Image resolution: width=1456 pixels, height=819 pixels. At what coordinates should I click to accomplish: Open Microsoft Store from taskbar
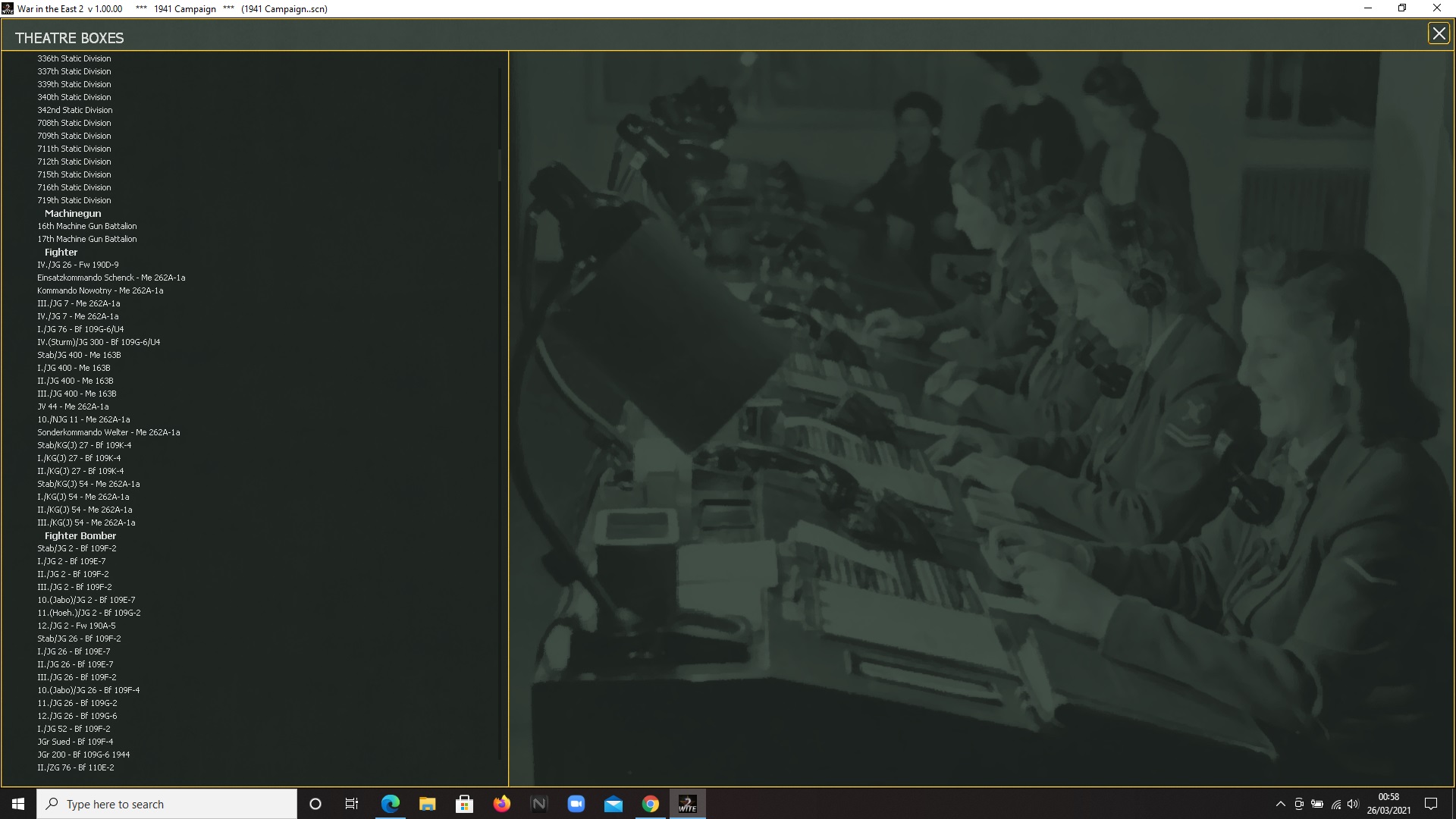tap(464, 804)
